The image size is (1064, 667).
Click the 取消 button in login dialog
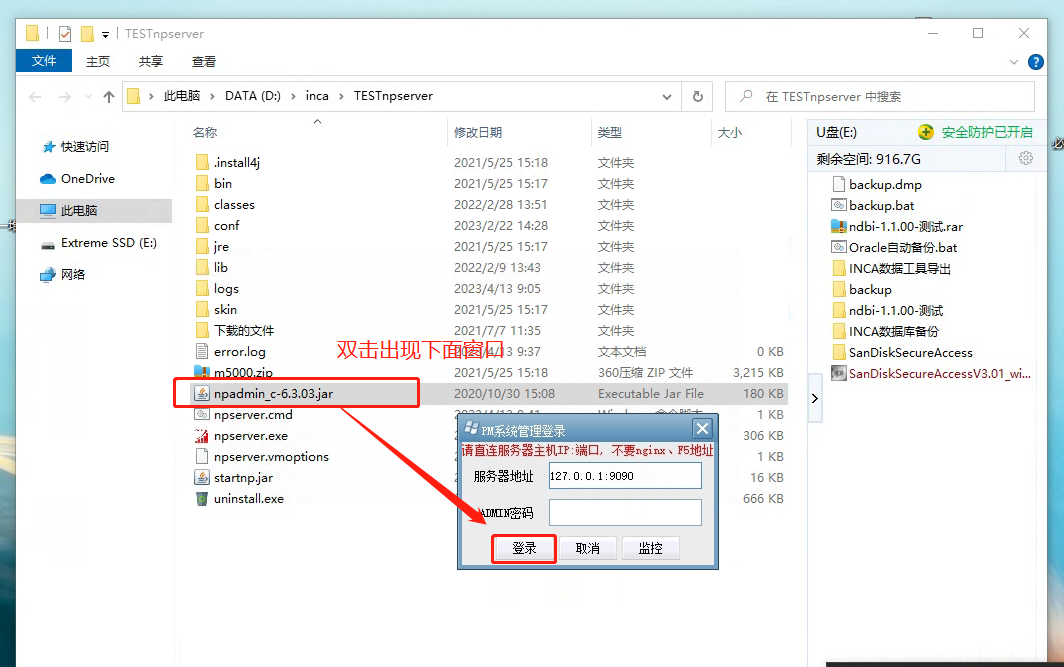tap(588, 548)
